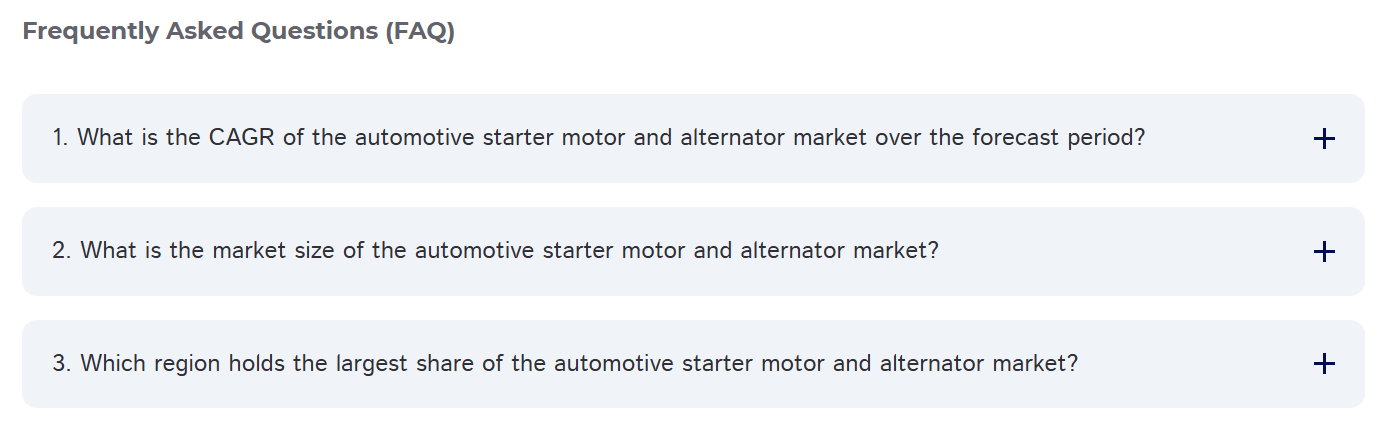The image size is (1387, 430).
Task: Select the third FAQ question text about region
Action: [565, 363]
